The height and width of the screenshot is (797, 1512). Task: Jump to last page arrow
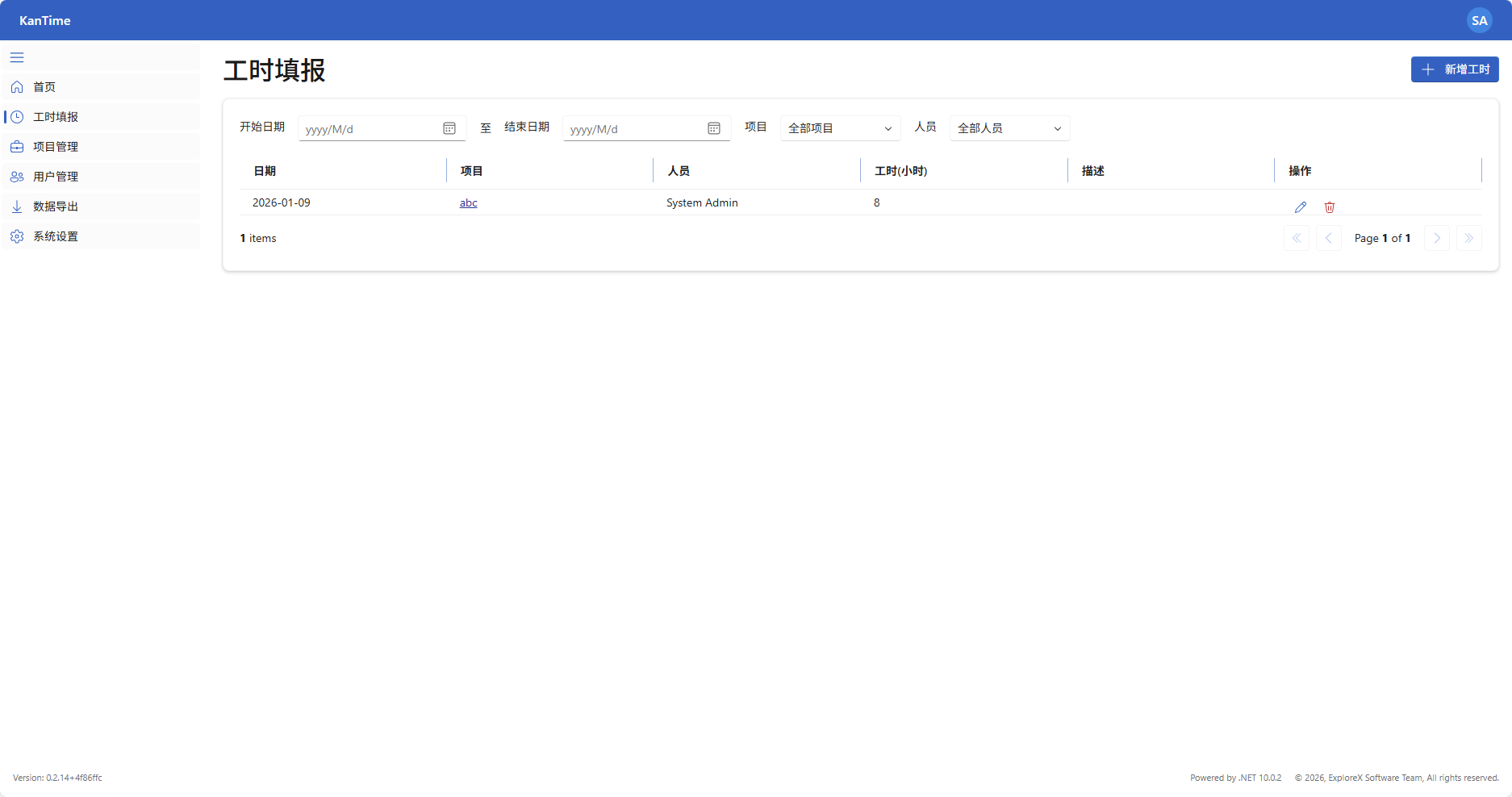(x=1468, y=238)
